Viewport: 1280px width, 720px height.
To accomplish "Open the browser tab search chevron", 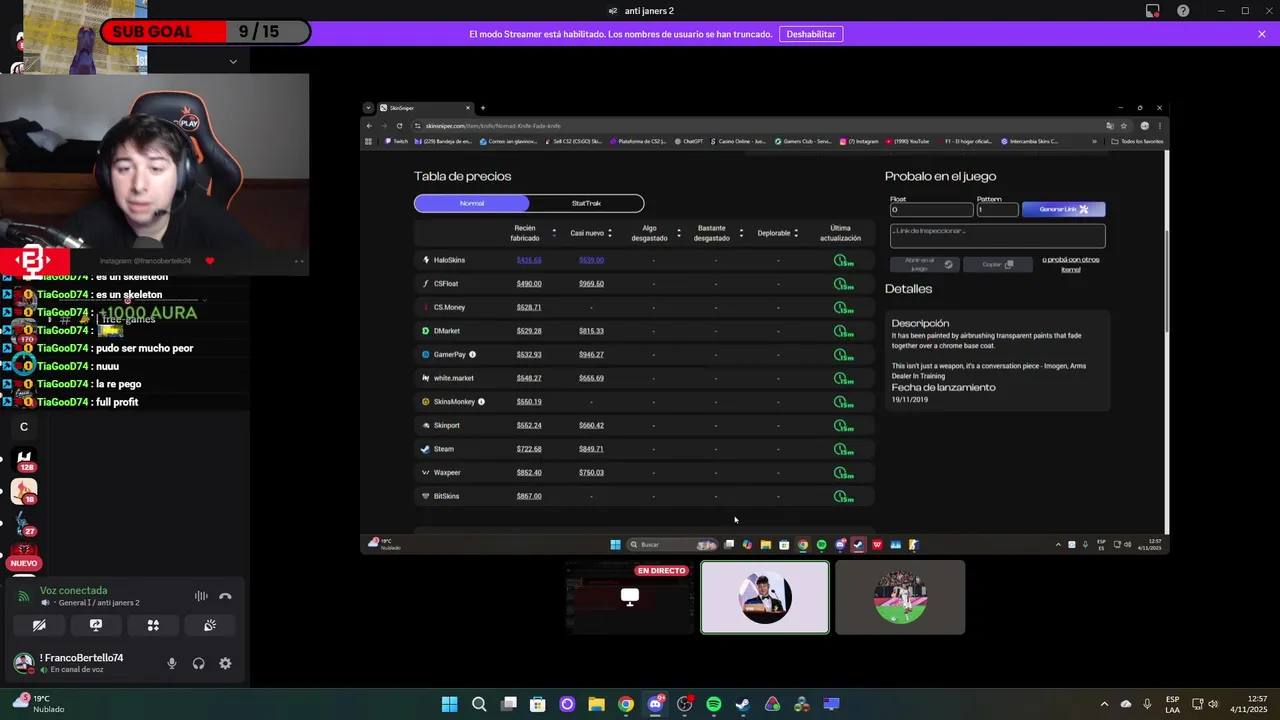I will (368, 108).
